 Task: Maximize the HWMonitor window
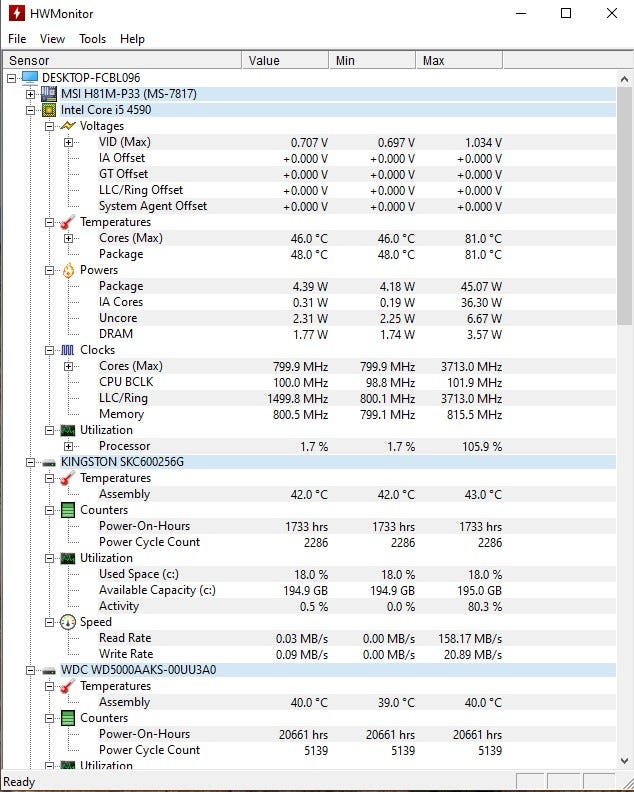click(x=566, y=13)
